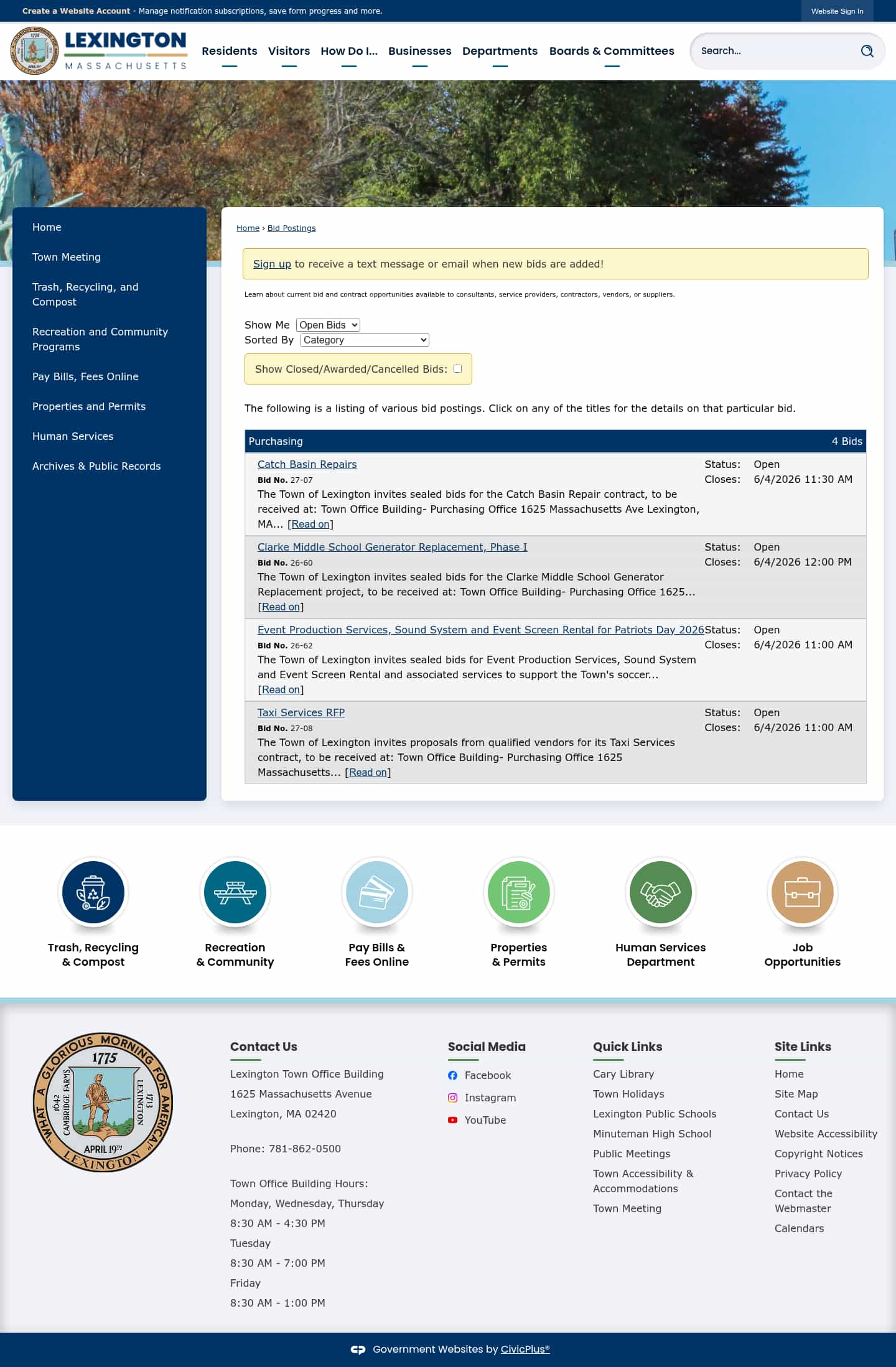Open the Businesses menu

click(420, 51)
